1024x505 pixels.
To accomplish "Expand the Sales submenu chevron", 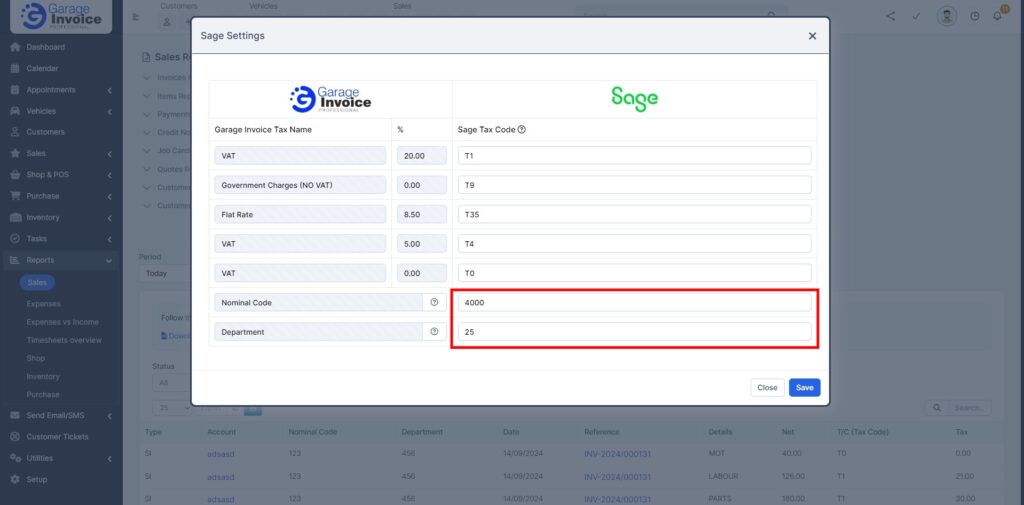I will [x=110, y=154].
